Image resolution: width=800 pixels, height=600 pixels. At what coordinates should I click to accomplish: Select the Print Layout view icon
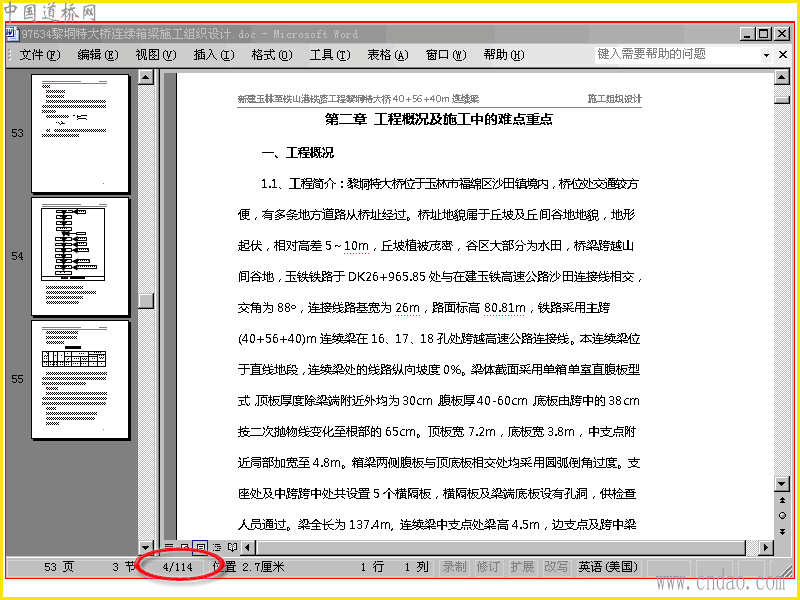(x=201, y=547)
